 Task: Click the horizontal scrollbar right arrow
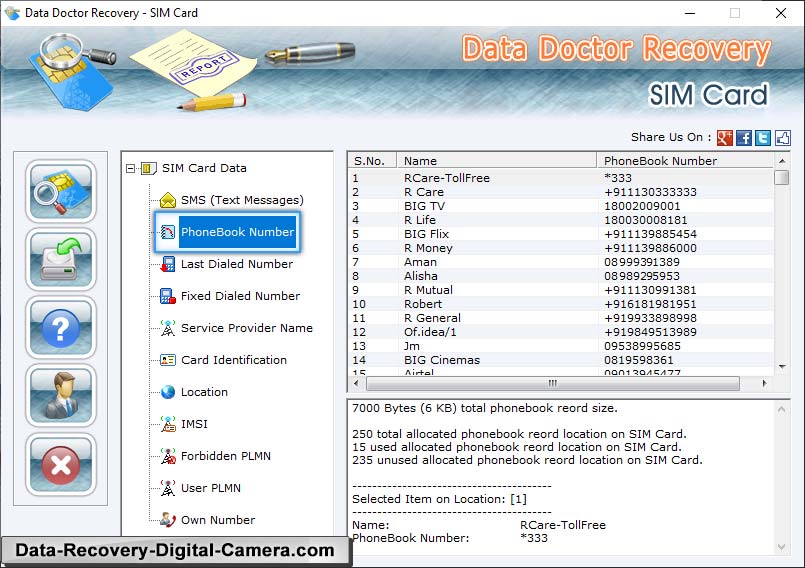[765, 383]
